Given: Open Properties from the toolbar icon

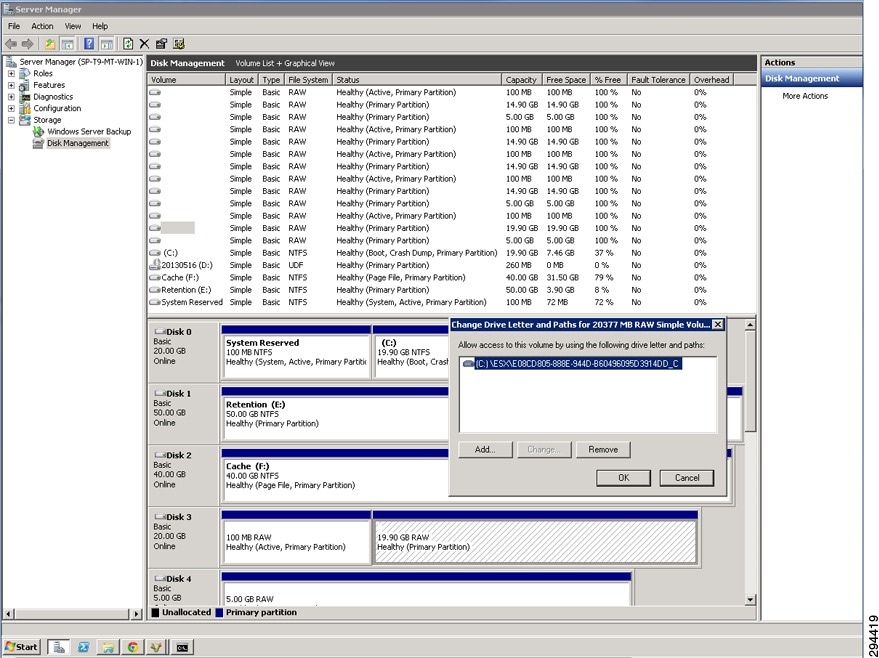Looking at the screenshot, I should pyautogui.click(x=161, y=44).
